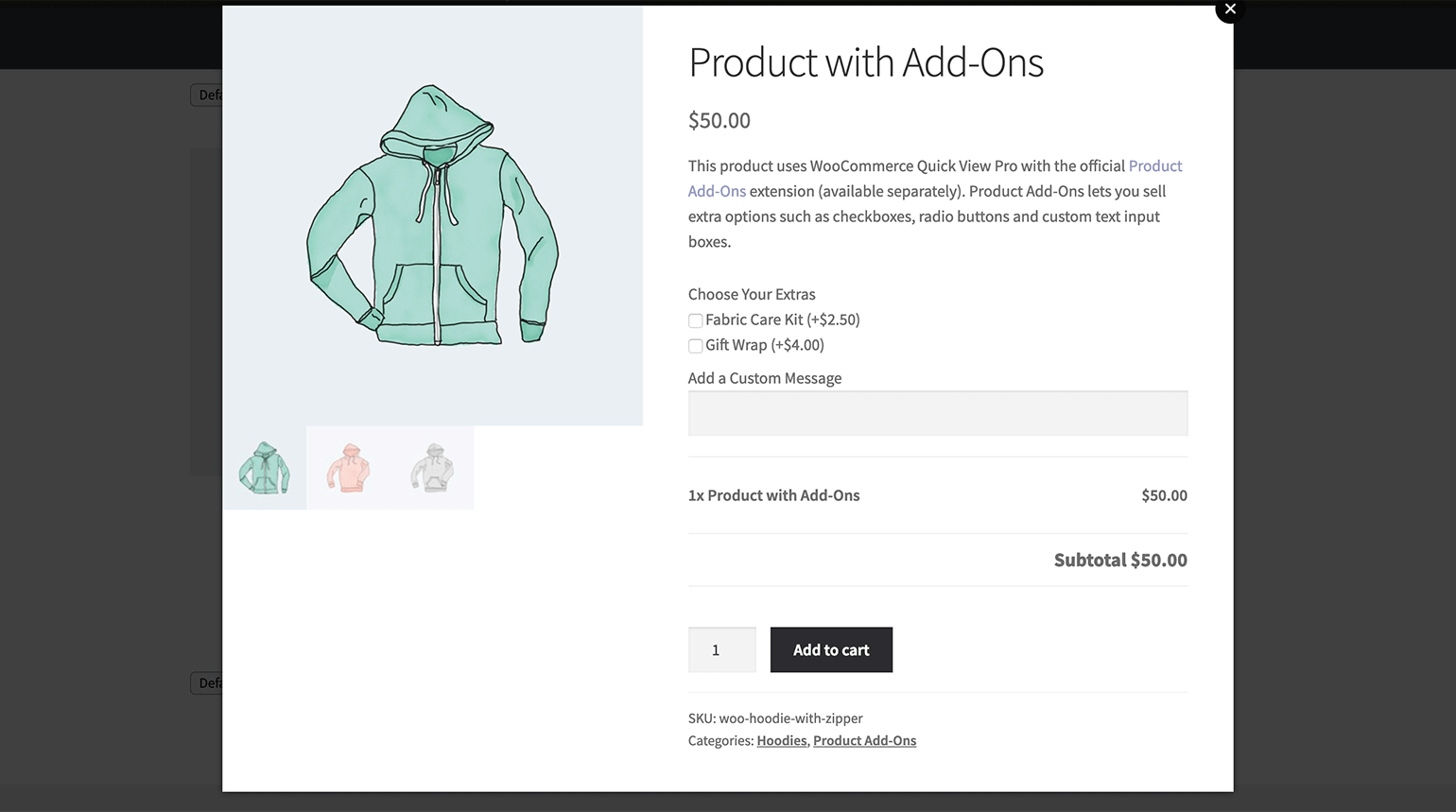Click the 1x Product with Add-Ons line item
1456x812 pixels.
[x=773, y=495]
